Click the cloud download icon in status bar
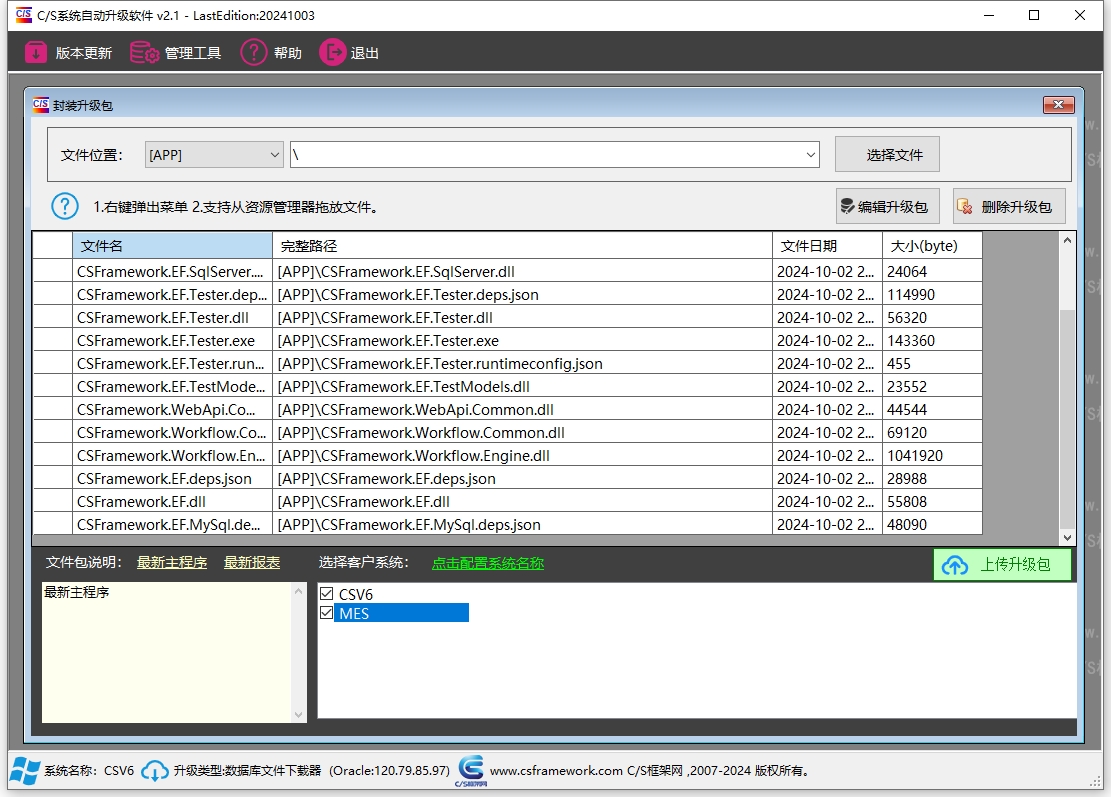 155,771
